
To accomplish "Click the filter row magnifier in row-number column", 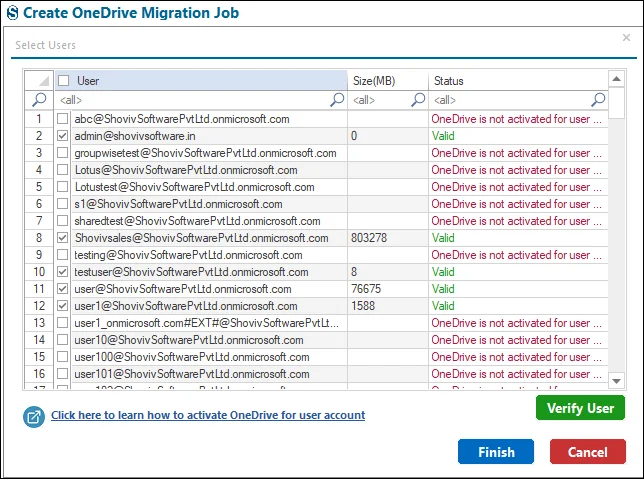I will (39, 100).
